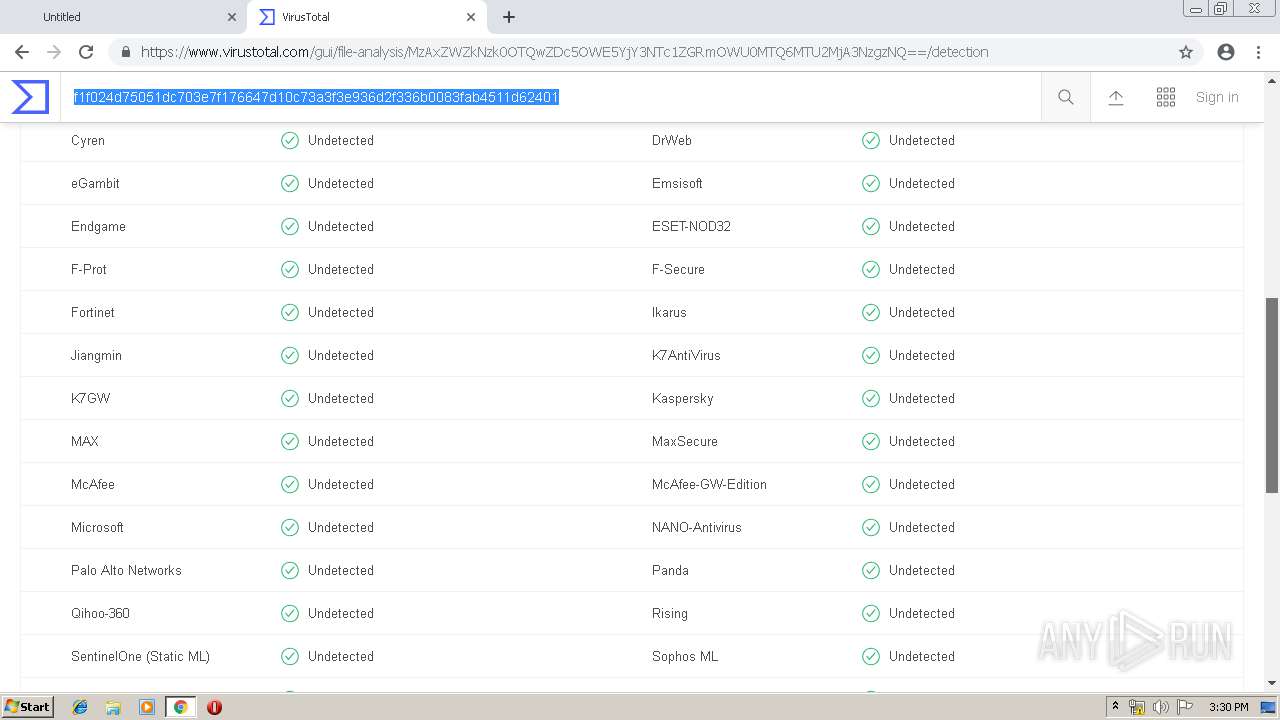The height and width of the screenshot is (720, 1280).
Task: Reload the page with the refresh icon
Action: point(86,52)
